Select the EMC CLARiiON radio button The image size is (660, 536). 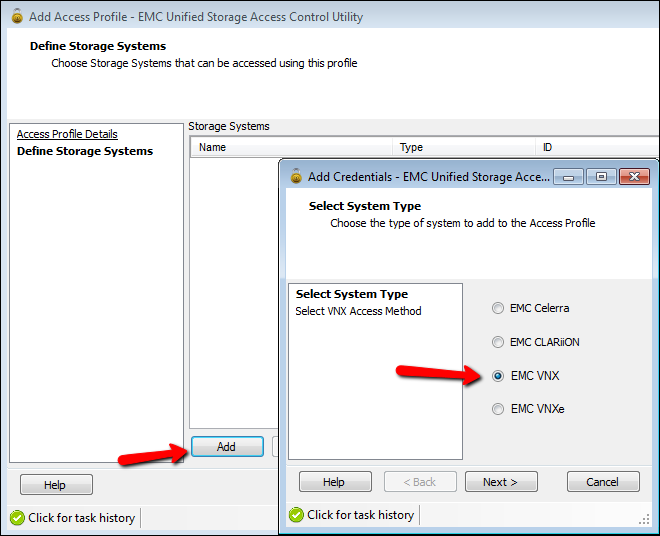498,342
